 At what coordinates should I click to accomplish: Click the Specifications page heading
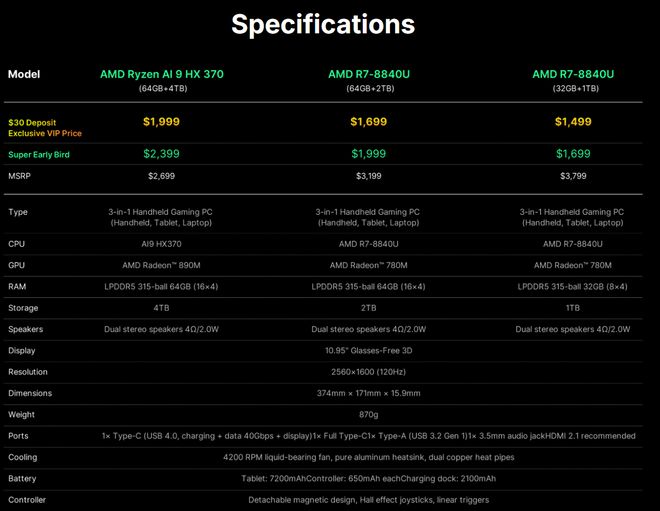(323, 25)
